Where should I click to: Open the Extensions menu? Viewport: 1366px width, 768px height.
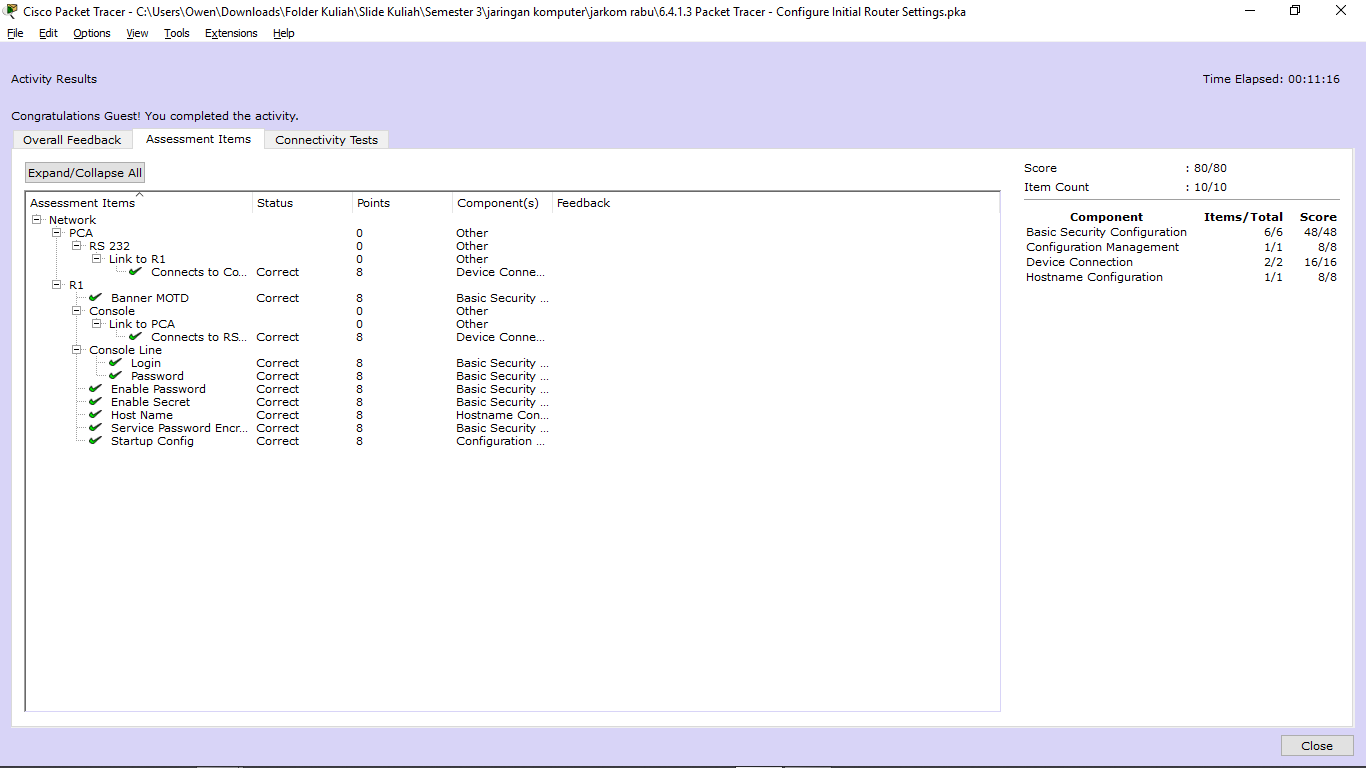[231, 33]
